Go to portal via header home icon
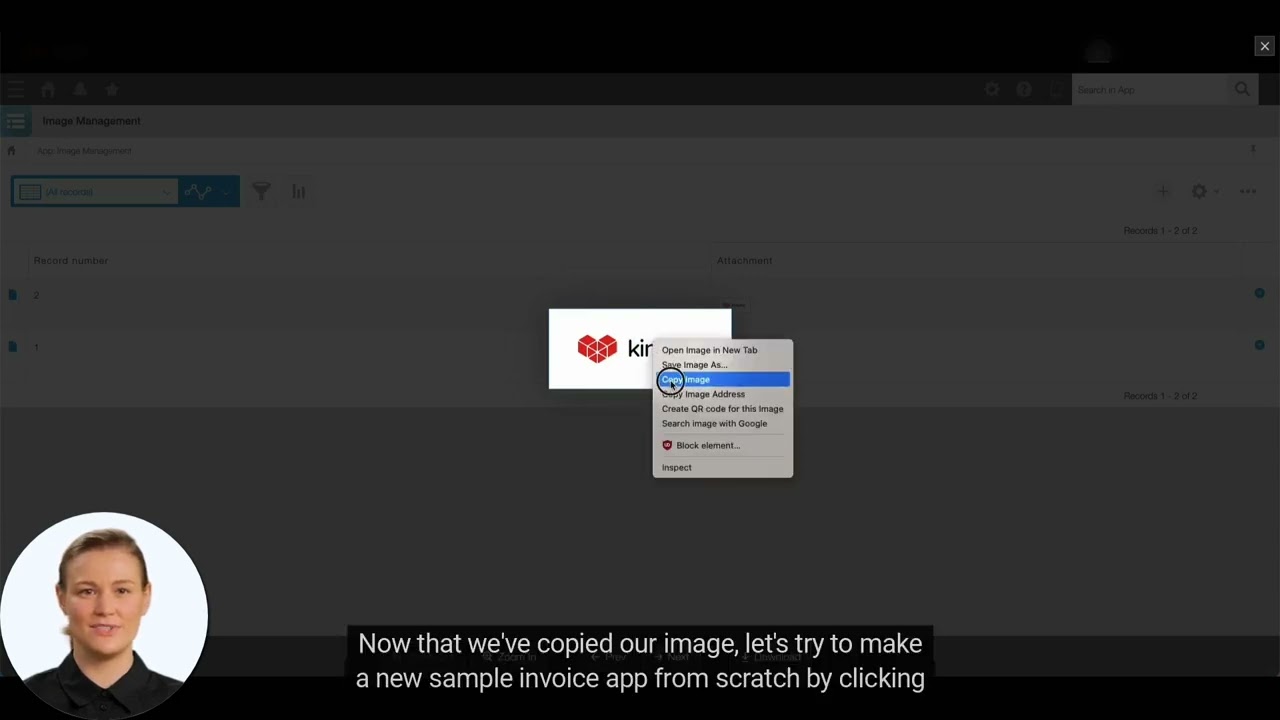 tap(48, 89)
